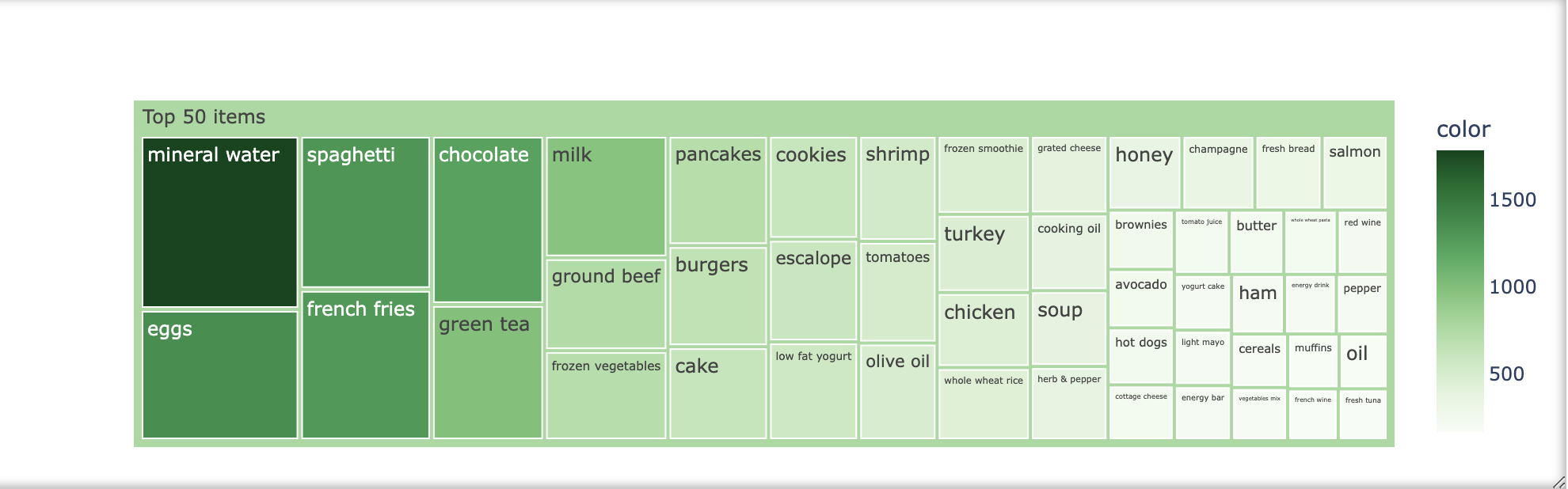Select the escalope tile

(x=813, y=290)
